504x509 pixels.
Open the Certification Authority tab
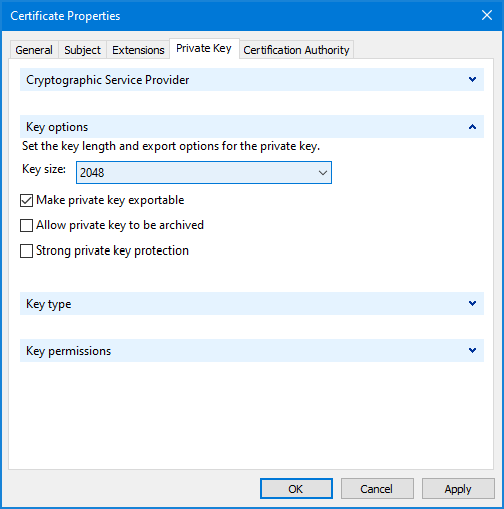coord(296,50)
